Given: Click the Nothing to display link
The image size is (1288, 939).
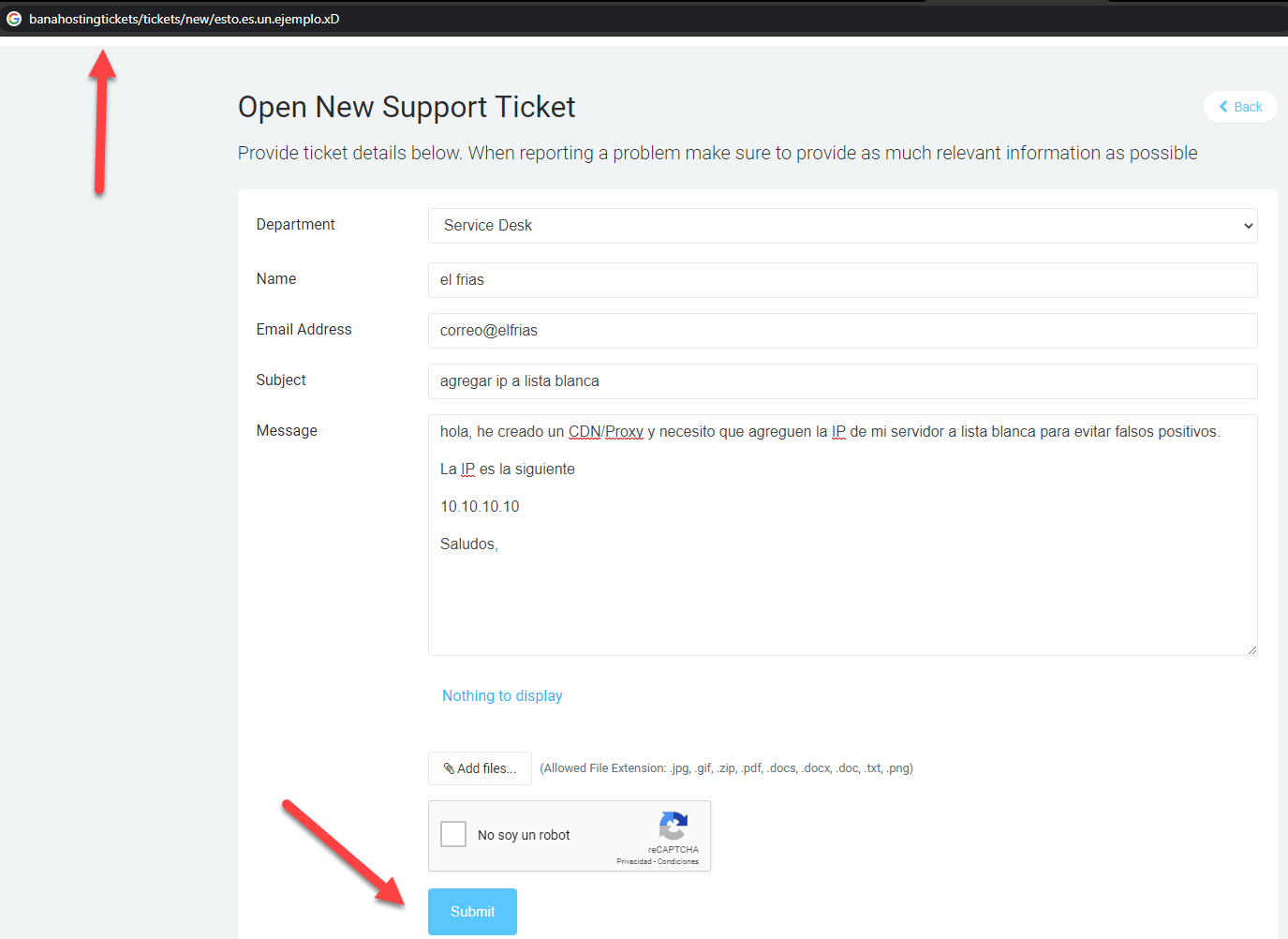Looking at the screenshot, I should pos(502,695).
